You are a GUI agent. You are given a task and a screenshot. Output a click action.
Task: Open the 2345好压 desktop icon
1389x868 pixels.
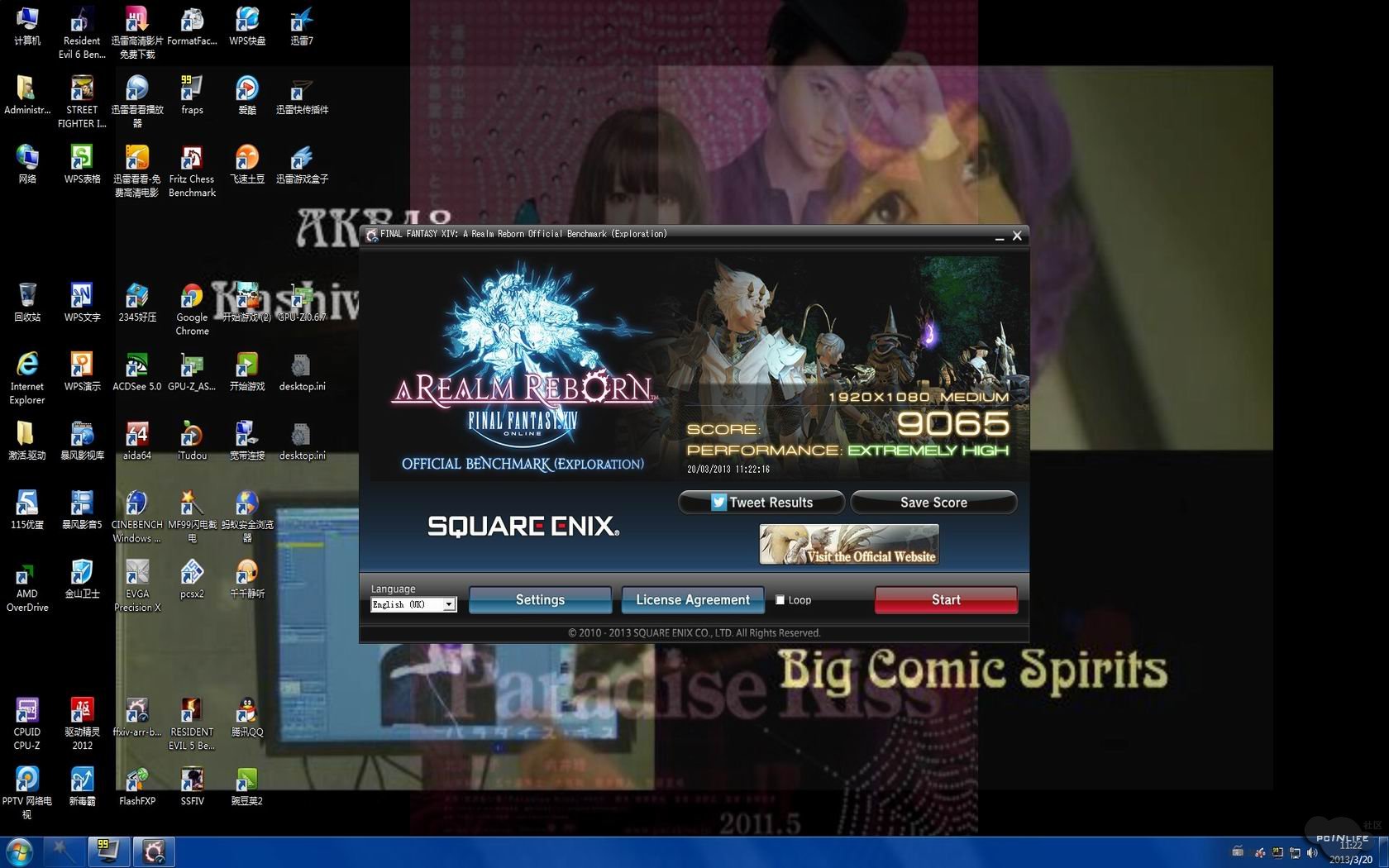coord(137,302)
